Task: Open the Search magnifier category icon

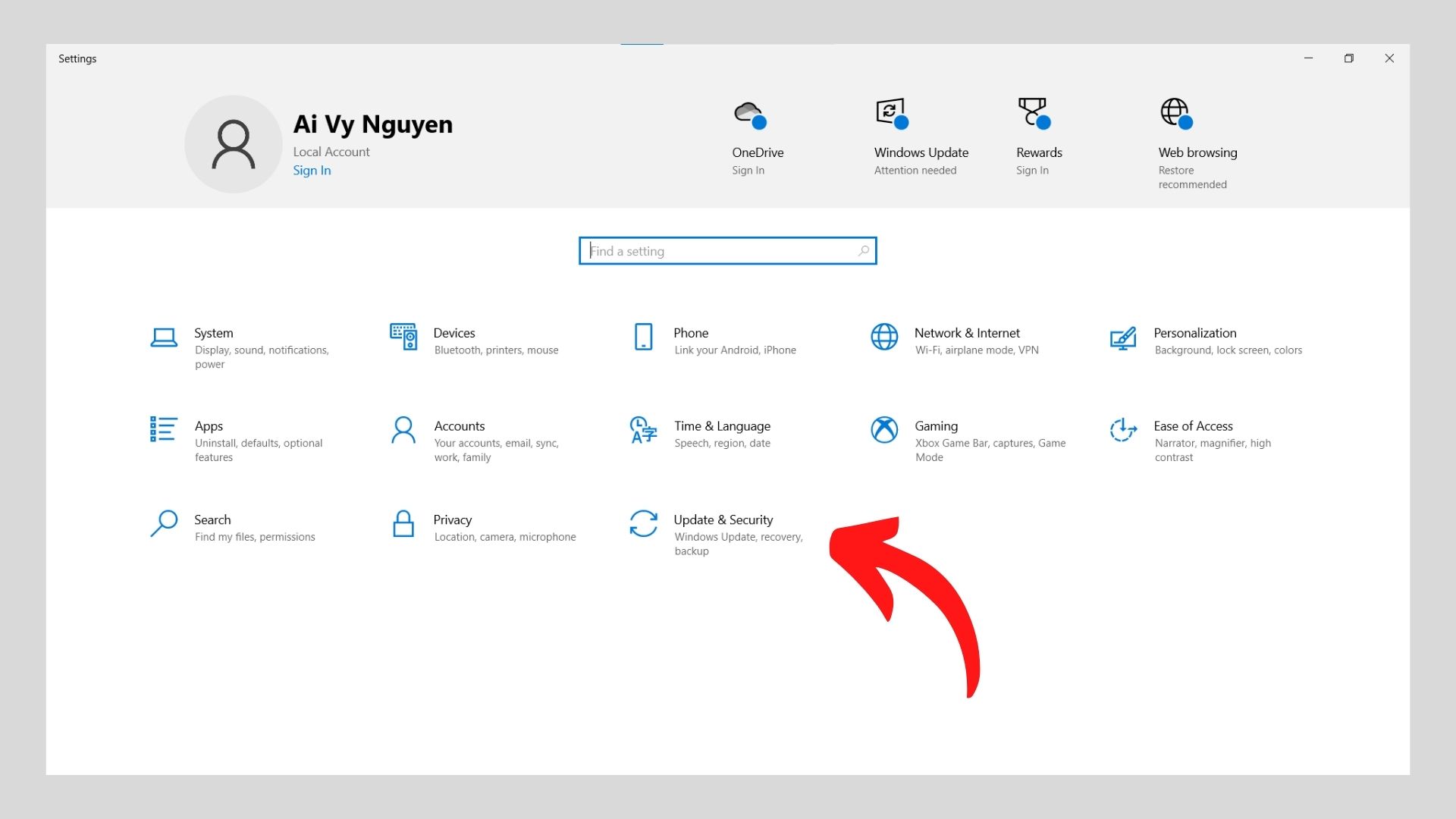Action: pyautogui.click(x=164, y=523)
